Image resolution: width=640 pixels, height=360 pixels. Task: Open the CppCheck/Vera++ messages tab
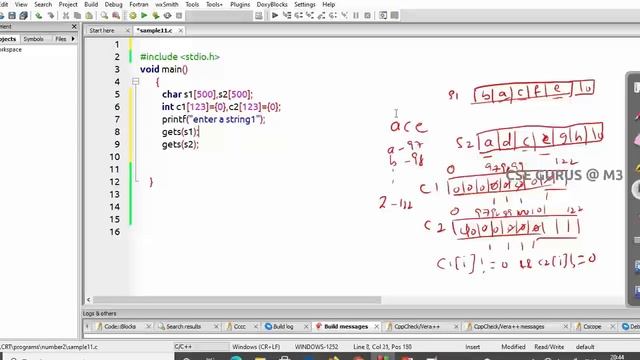pos(509,327)
